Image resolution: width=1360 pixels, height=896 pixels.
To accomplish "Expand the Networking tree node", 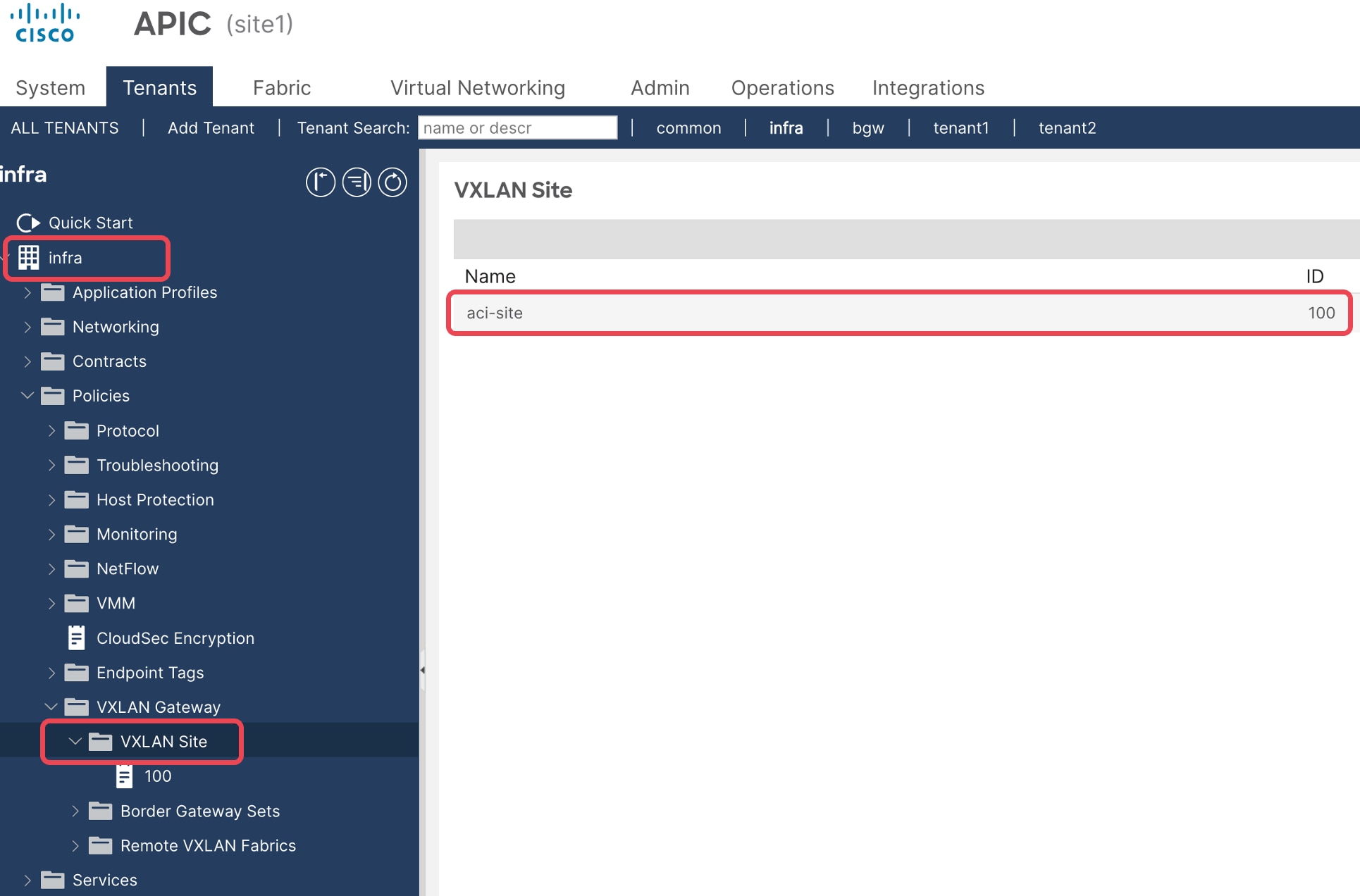I will (x=27, y=327).
